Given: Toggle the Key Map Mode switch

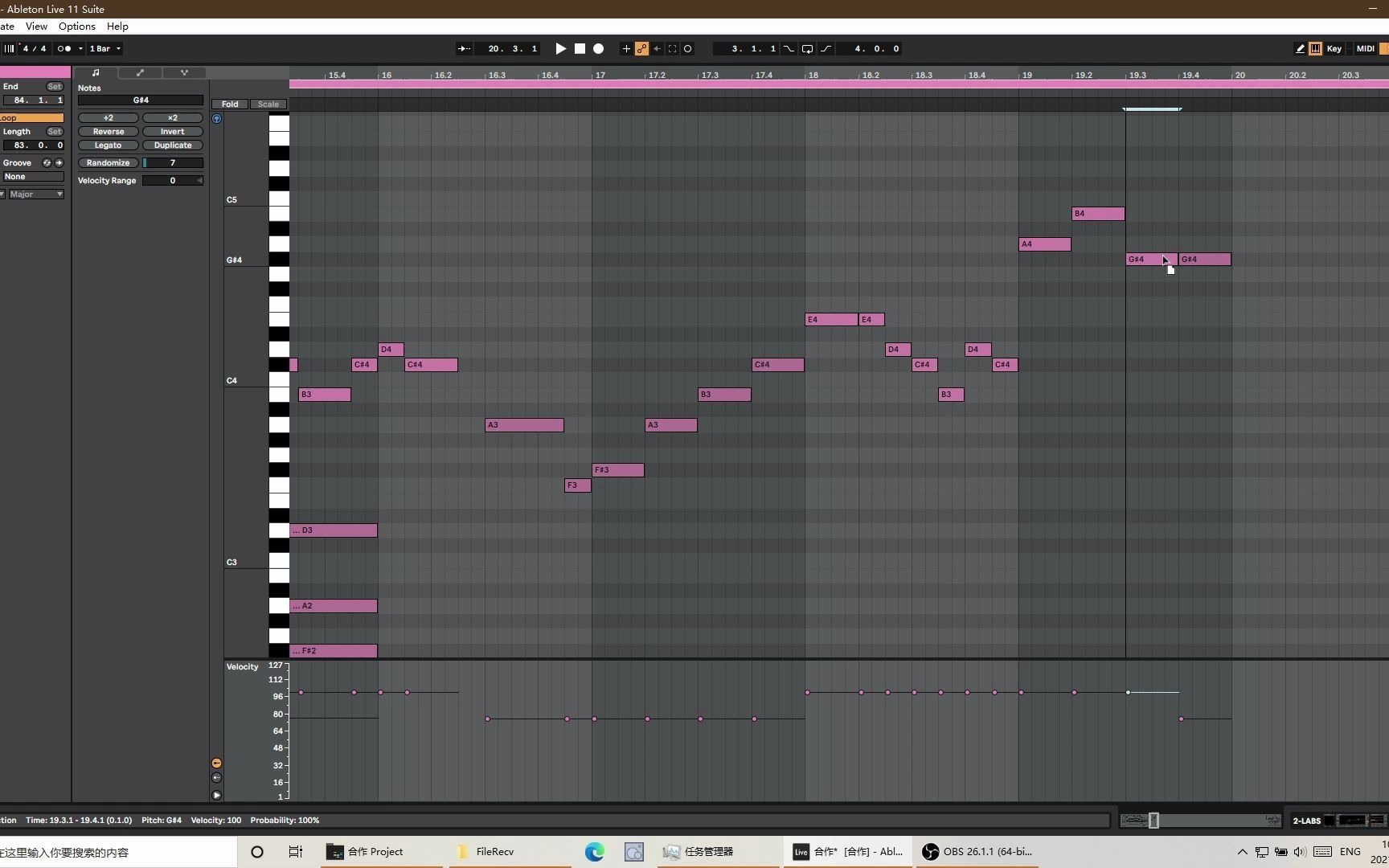Looking at the screenshot, I should (1334, 49).
